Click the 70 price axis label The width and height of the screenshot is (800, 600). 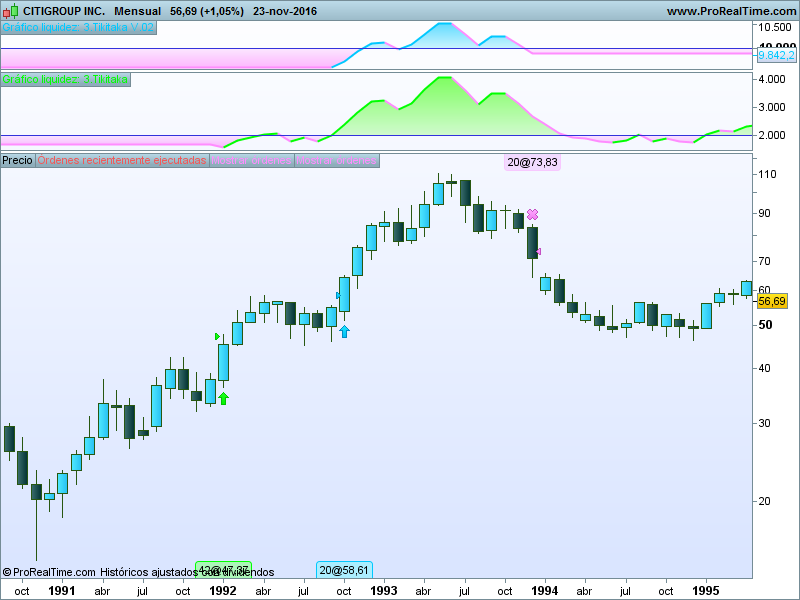pos(764,261)
